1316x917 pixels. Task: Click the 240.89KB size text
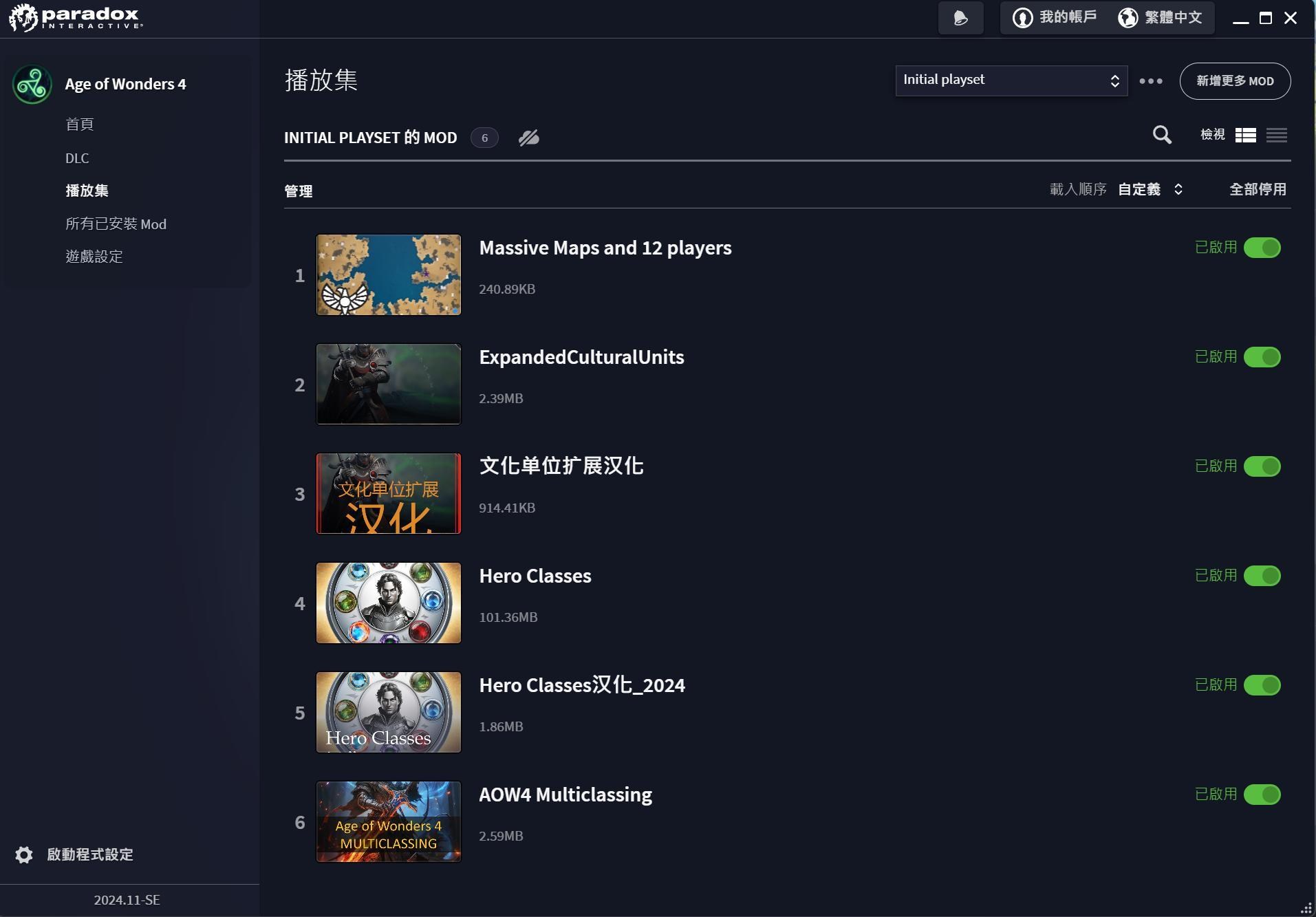(507, 289)
